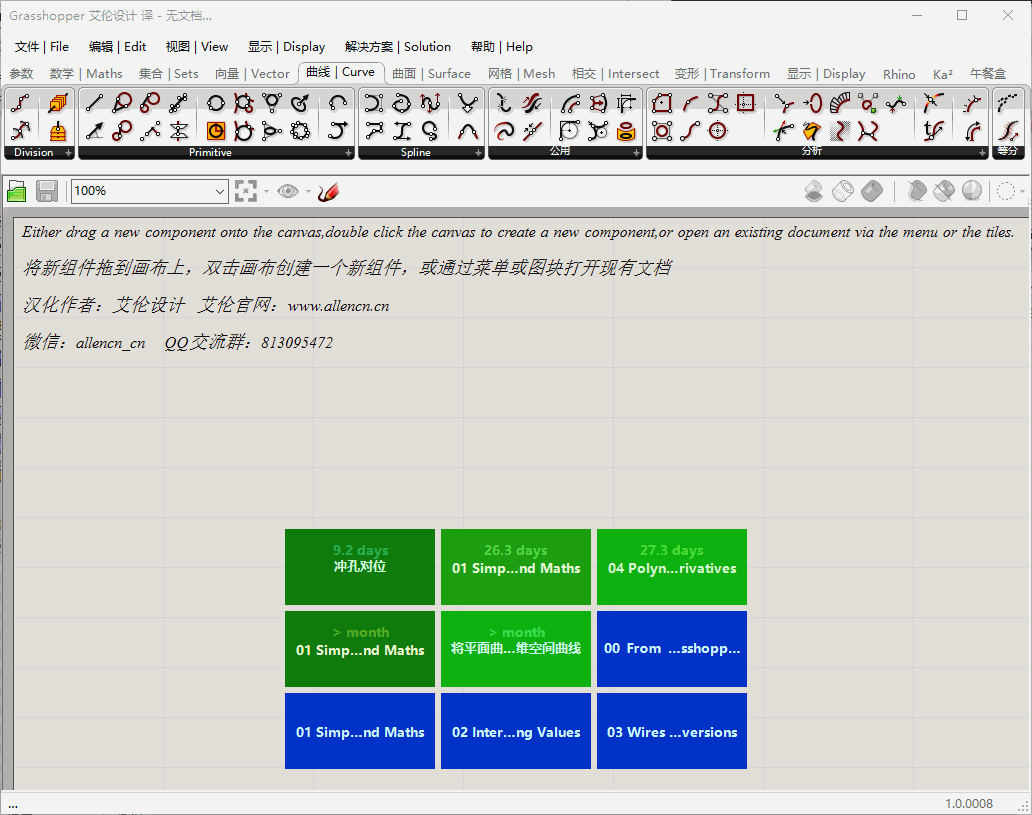The width and height of the screenshot is (1032, 815).
Task: Select the Curve Closest Point icon
Action: click(x=783, y=103)
